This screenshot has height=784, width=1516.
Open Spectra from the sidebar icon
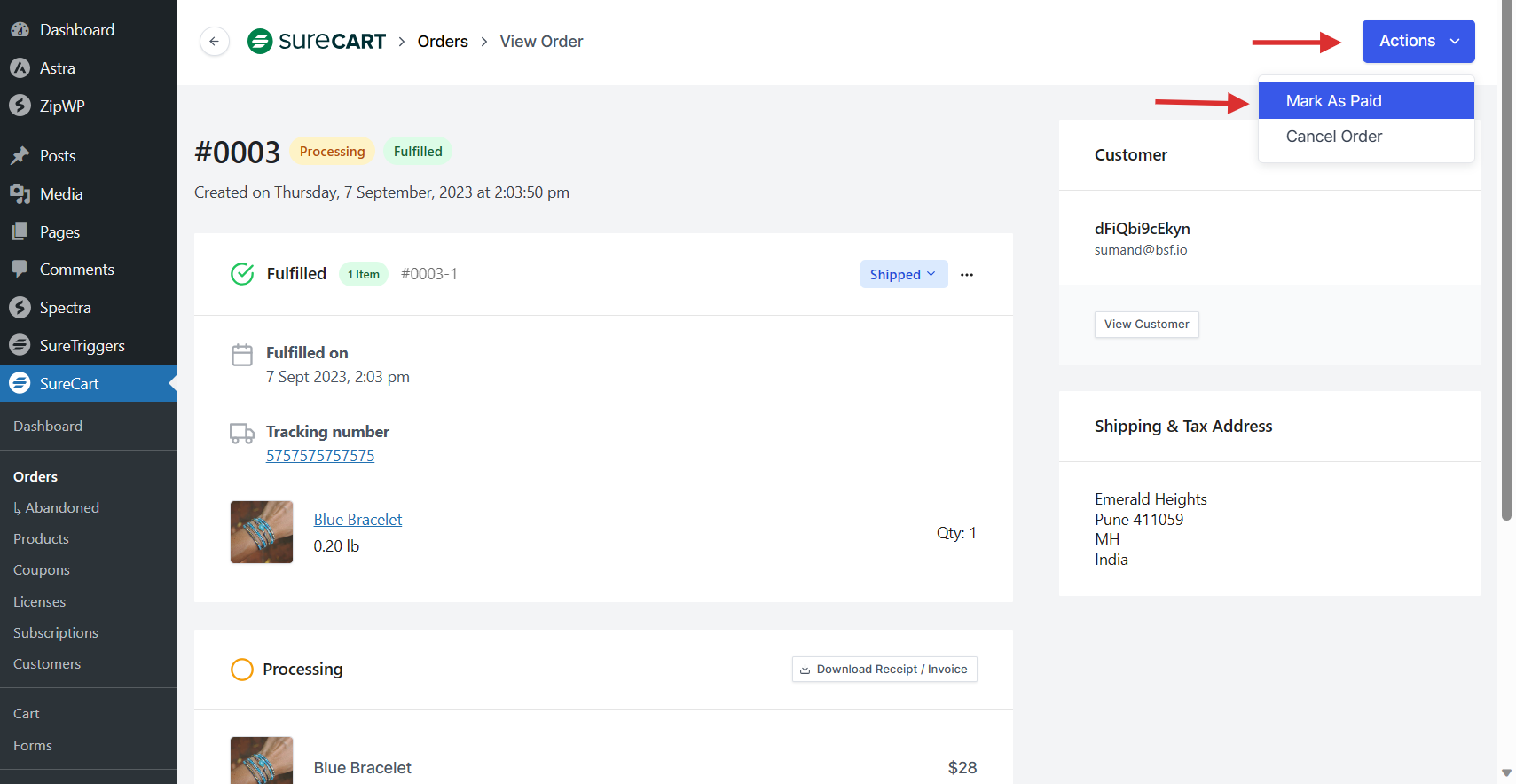coord(20,308)
